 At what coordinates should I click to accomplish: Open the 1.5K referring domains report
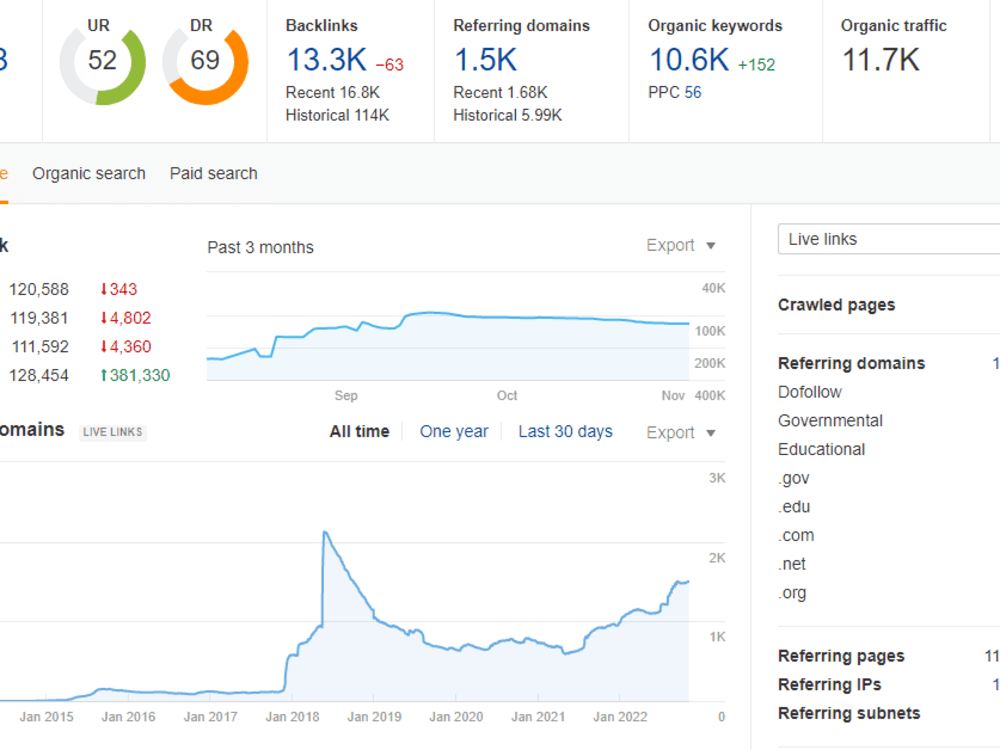point(485,60)
